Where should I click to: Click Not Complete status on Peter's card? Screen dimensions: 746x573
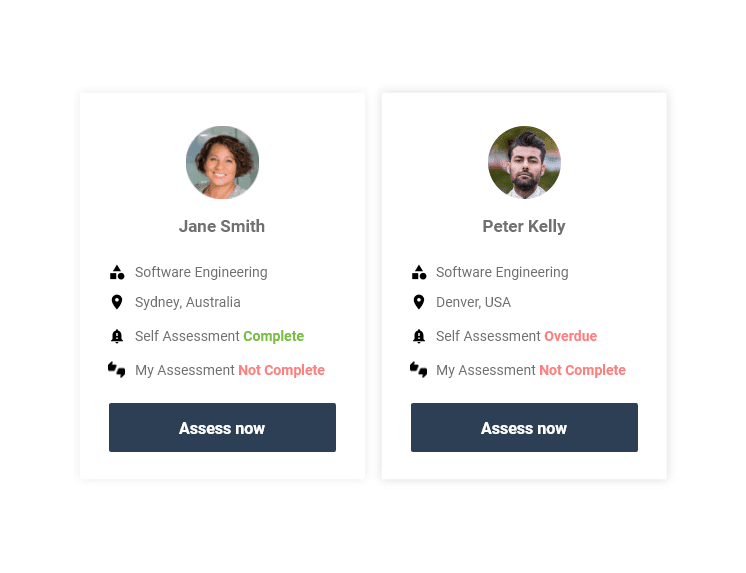(582, 370)
